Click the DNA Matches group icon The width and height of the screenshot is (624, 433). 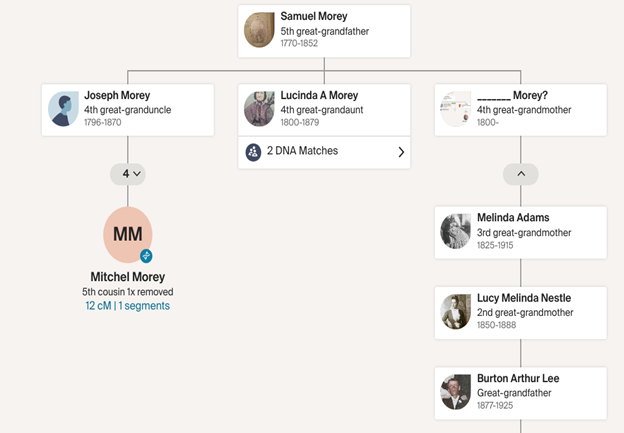(253, 152)
